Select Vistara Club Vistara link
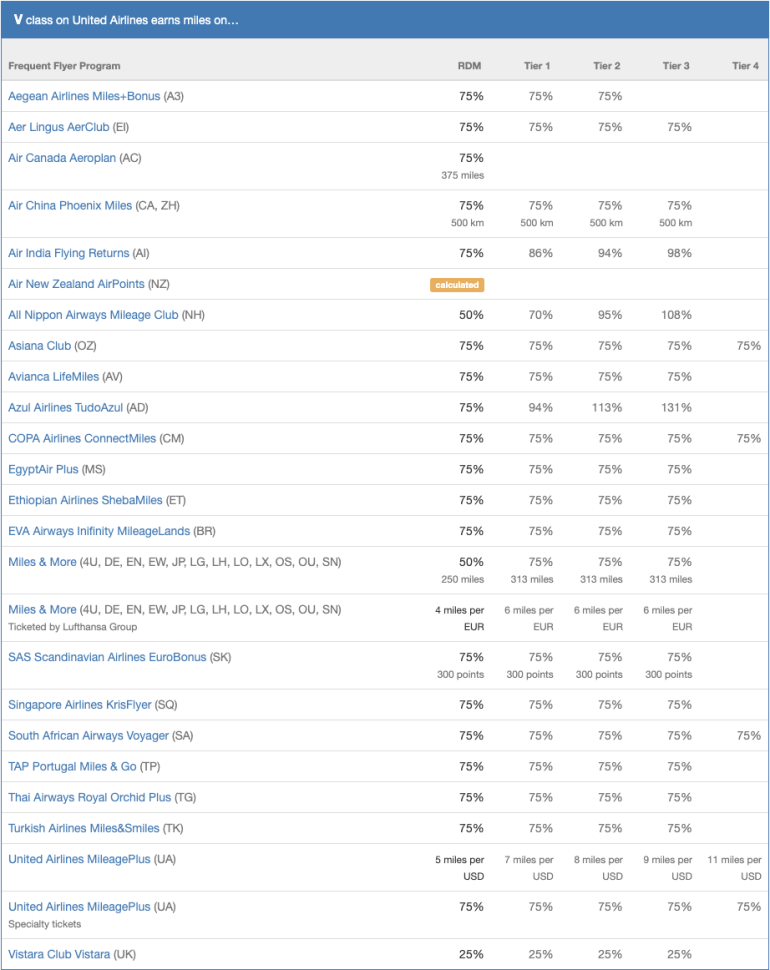Image resolution: width=770 pixels, height=970 pixels. (59, 954)
